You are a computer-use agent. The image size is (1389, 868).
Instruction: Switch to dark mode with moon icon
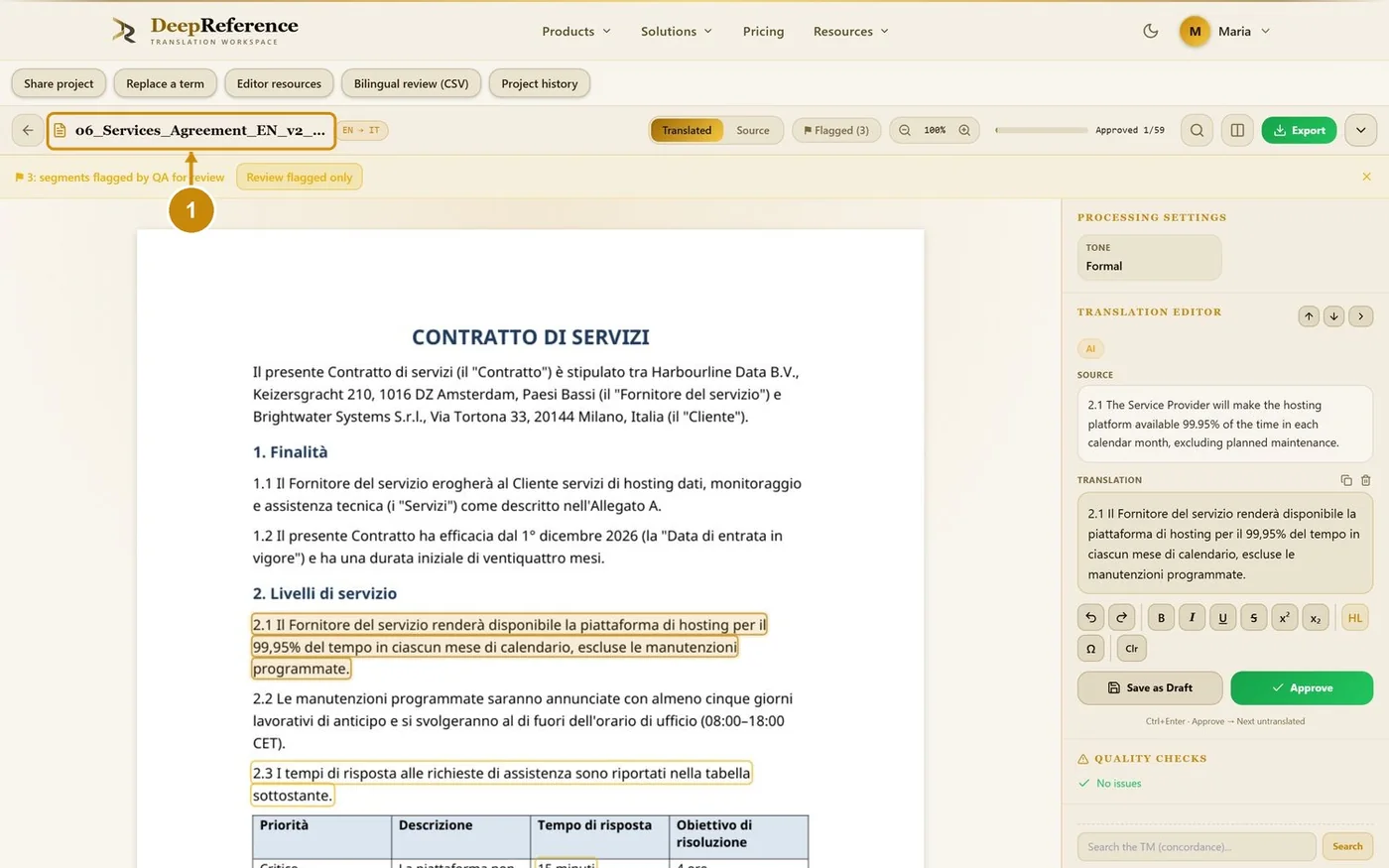(x=1151, y=31)
